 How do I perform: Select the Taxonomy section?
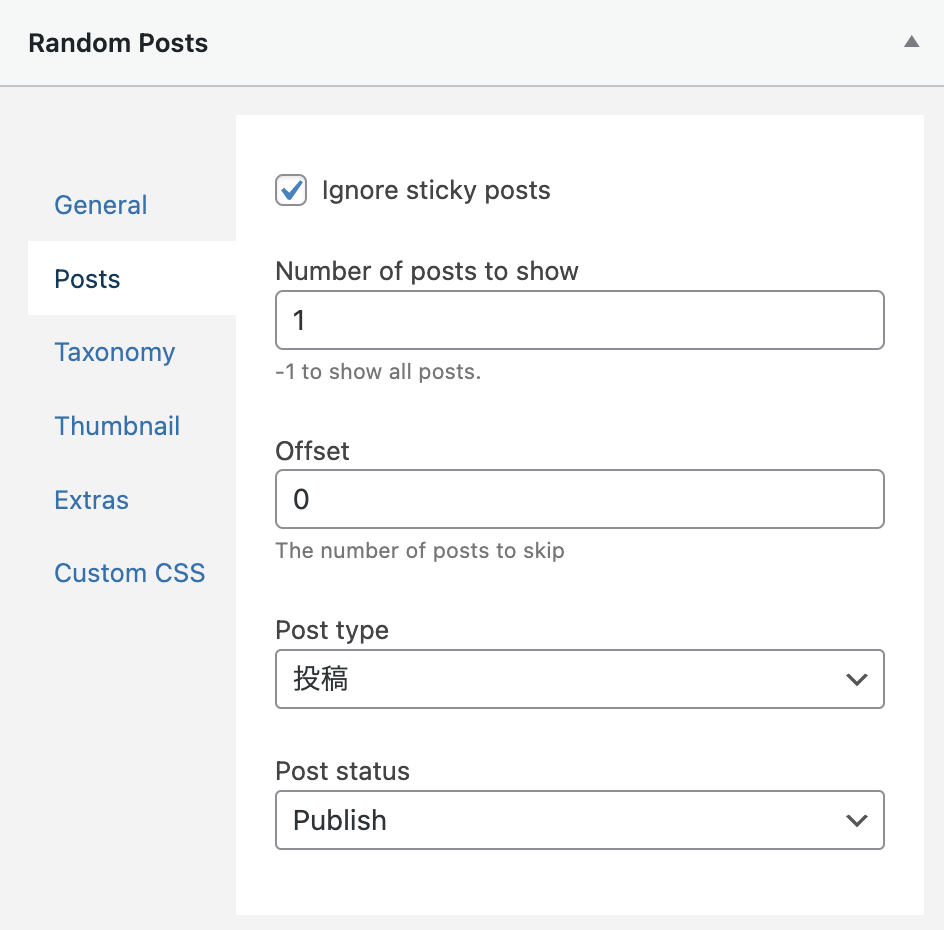pyautogui.click(x=114, y=352)
